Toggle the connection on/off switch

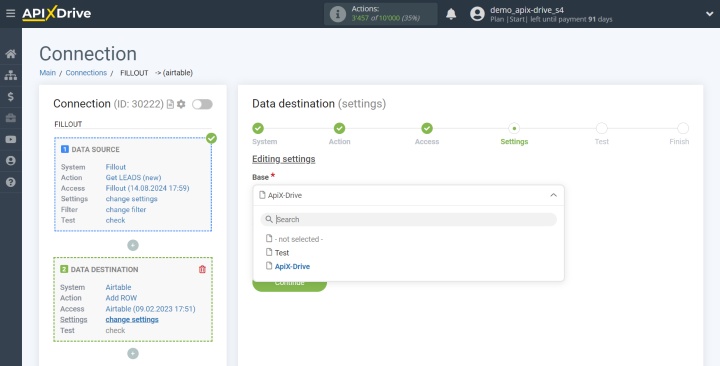pos(202,104)
